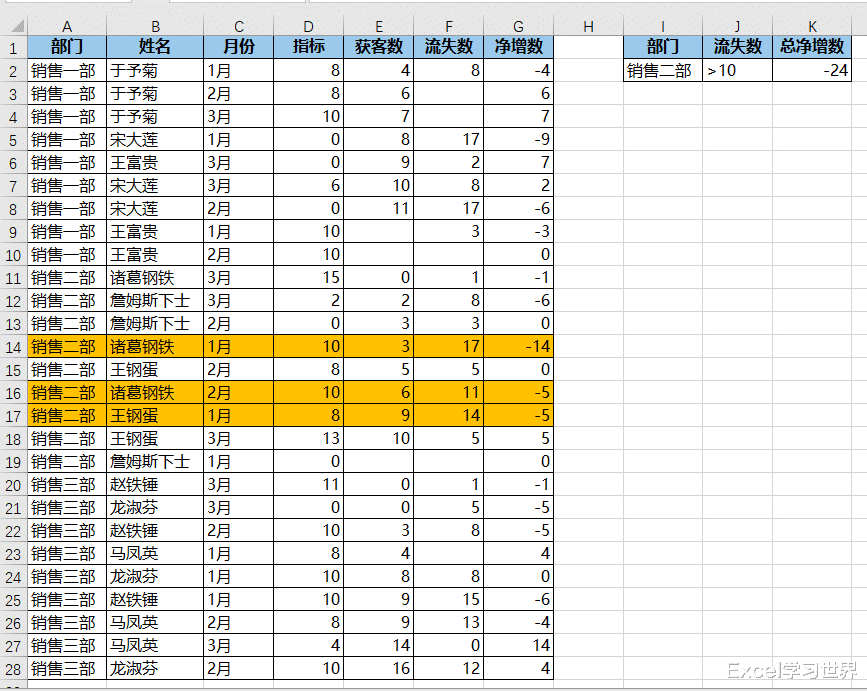Select row 28 header
The image size is (867, 691).
[13, 669]
